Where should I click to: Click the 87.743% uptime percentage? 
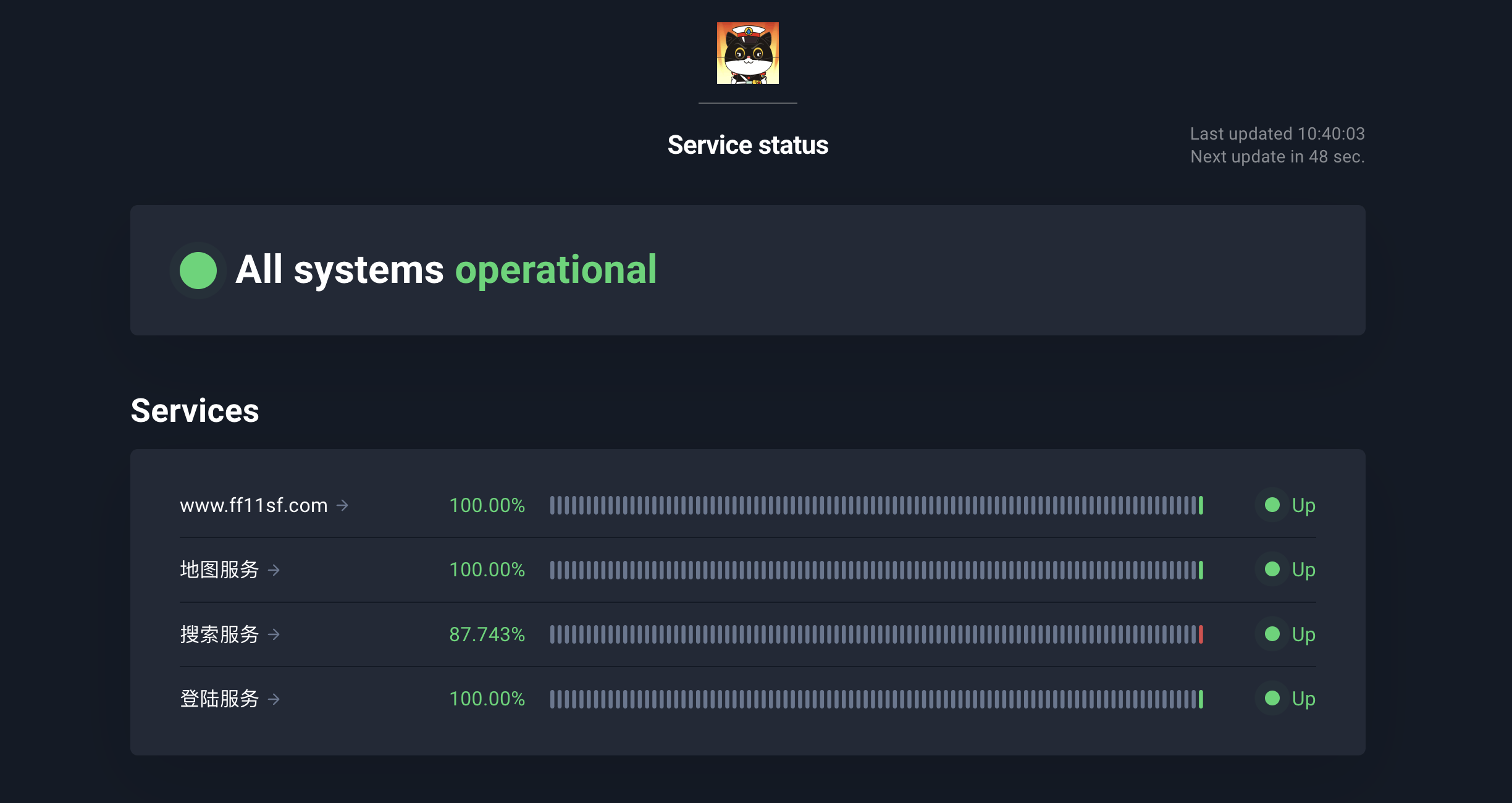[x=487, y=634]
